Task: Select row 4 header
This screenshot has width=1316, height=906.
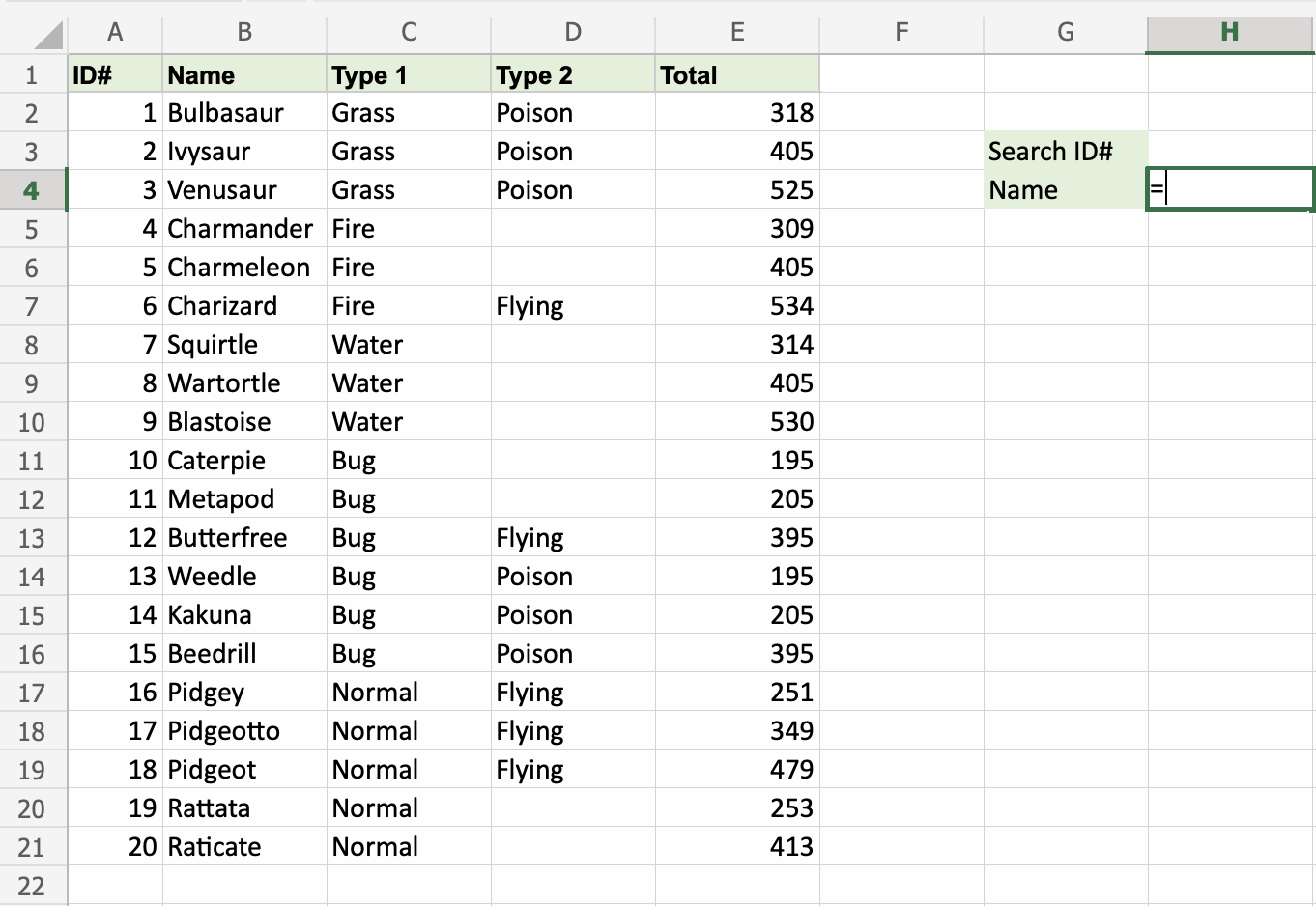Action: [x=32, y=190]
